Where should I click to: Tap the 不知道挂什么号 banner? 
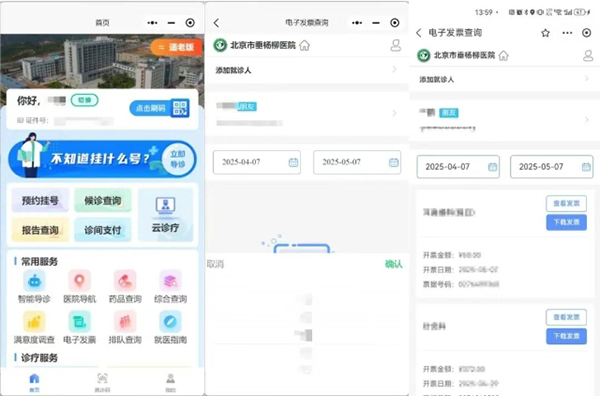pos(102,158)
